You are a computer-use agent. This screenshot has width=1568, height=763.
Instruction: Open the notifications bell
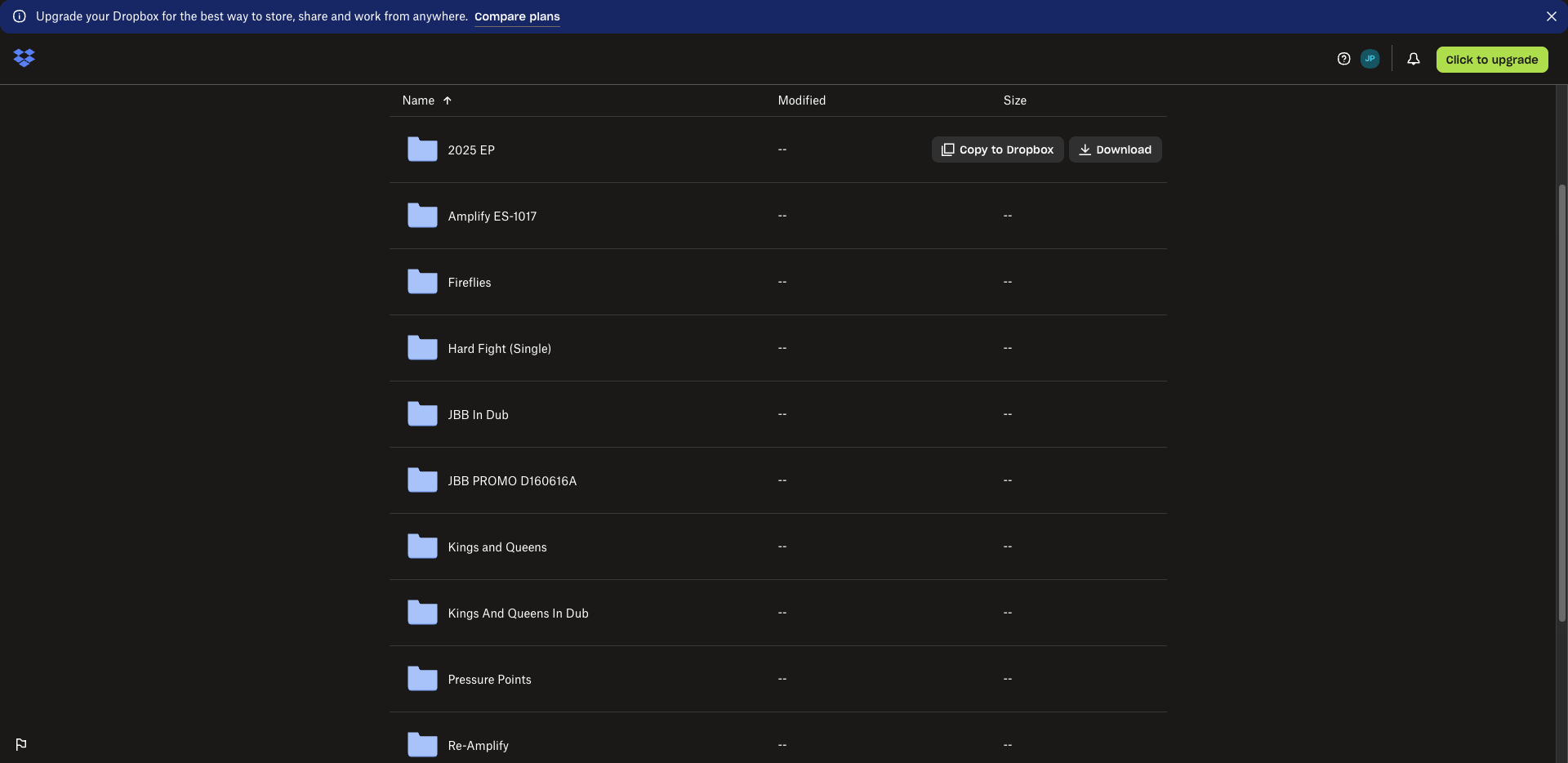click(x=1413, y=59)
